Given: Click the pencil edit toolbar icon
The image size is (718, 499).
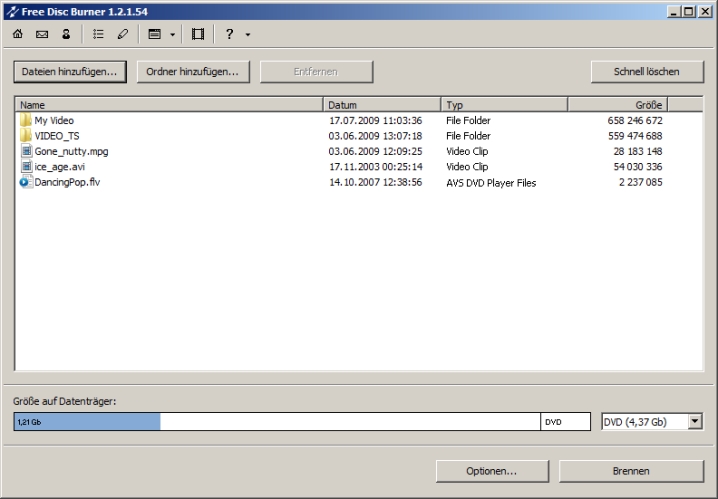Looking at the screenshot, I should pos(122,34).
